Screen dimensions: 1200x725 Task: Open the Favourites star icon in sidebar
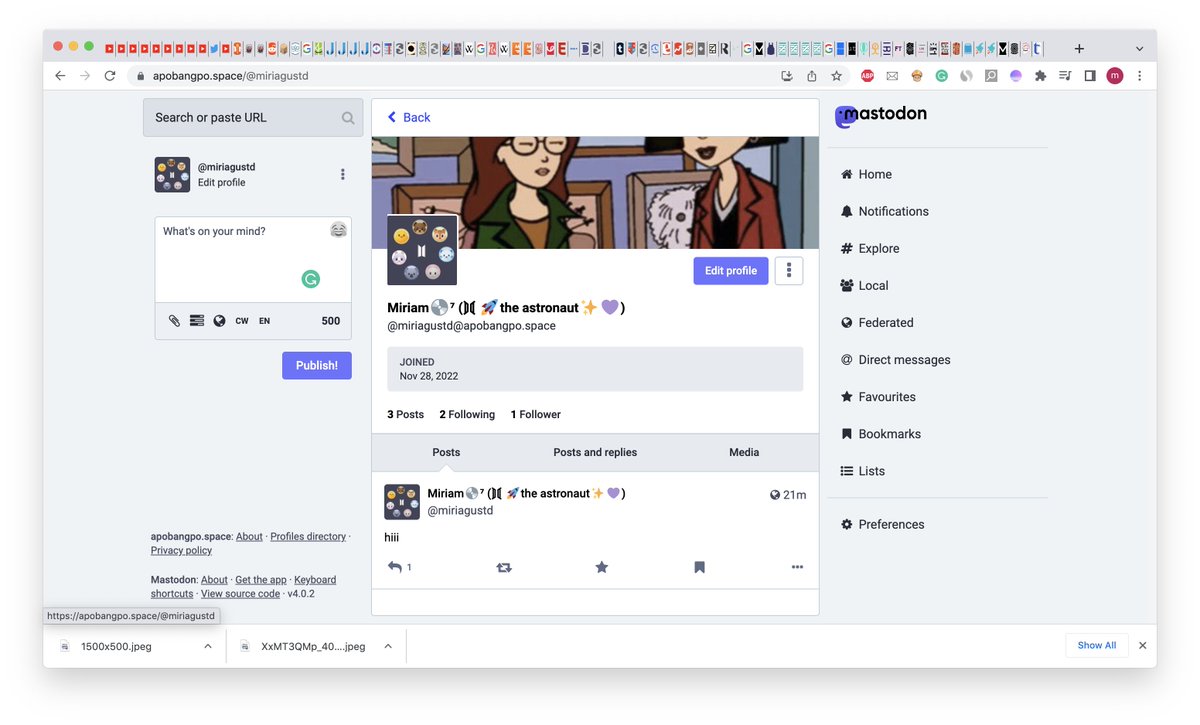tap(847, 396)
